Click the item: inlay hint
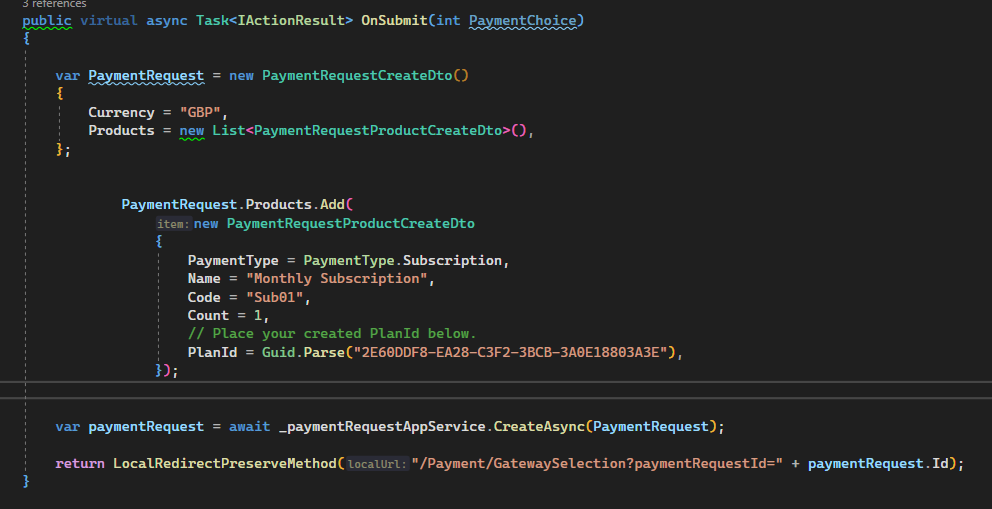Image resolution: width=992 pixels, height=509 pixels. pyautogui.click(x=173, y=224)
